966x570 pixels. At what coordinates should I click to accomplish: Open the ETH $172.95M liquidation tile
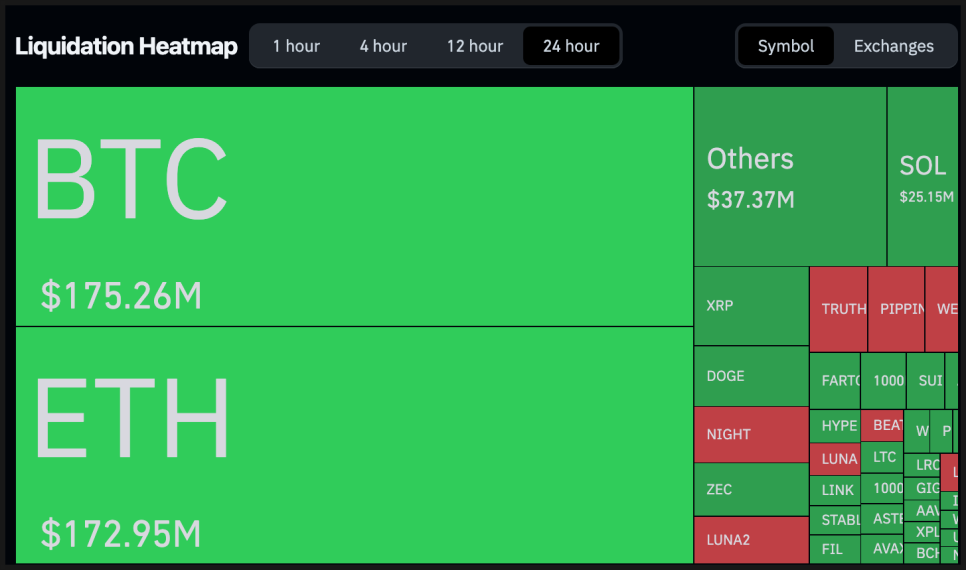click(x=354, y=445)
